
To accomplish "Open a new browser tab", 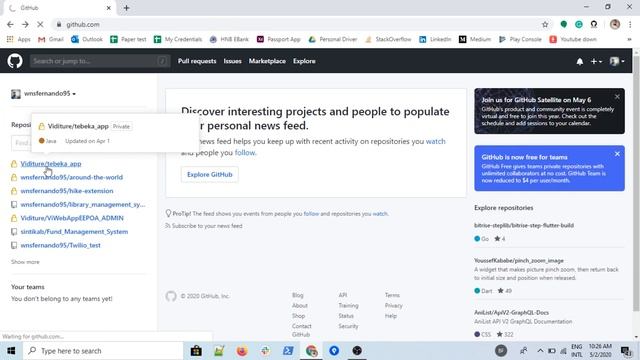I will (126, 8).
